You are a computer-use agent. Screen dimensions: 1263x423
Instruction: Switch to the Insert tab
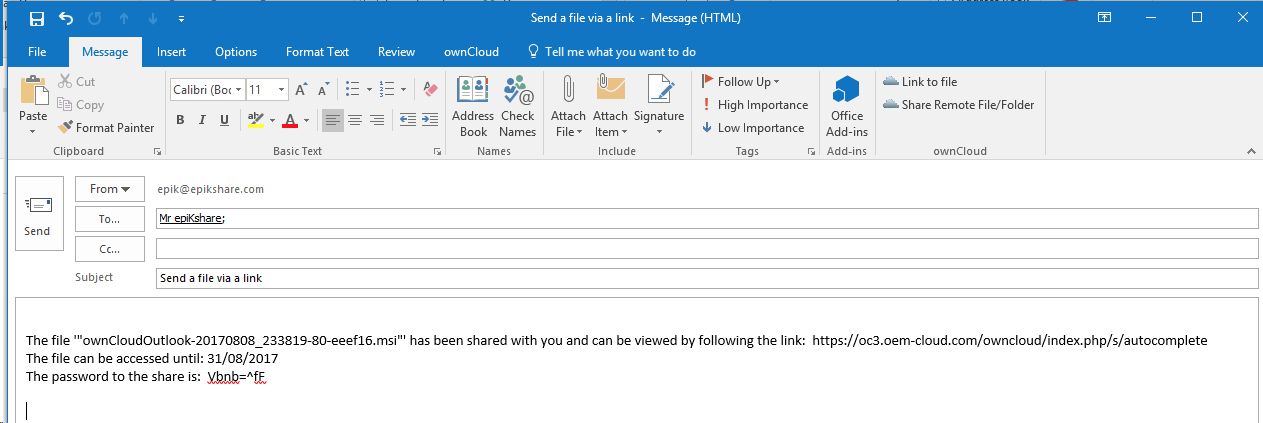click(171, 52)
